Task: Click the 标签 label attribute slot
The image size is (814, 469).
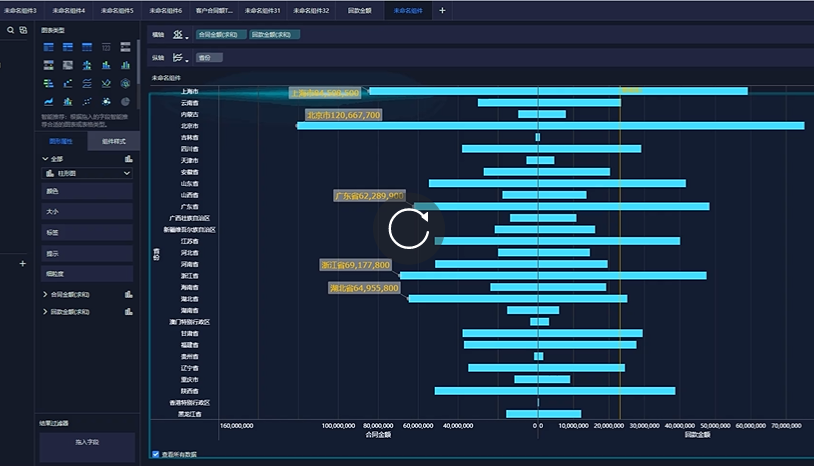Action: (87, 233)
